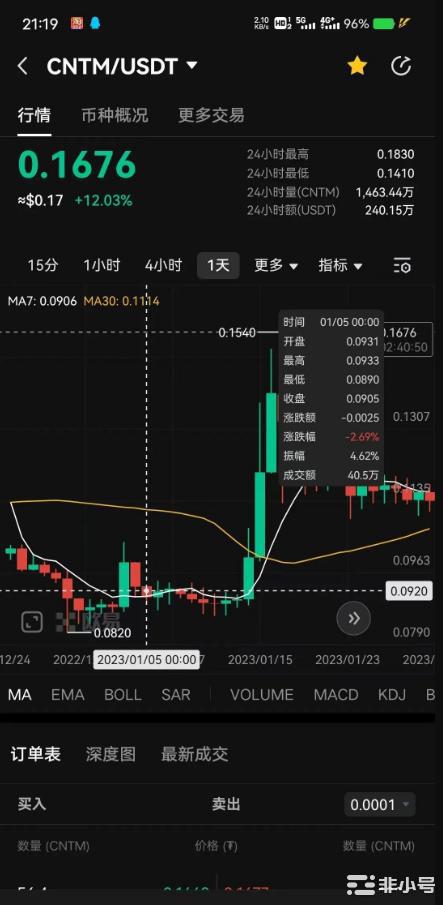Toggle the BOLL indicator
This screenshot has width=443, height=905.
click(x=123, y=695)
